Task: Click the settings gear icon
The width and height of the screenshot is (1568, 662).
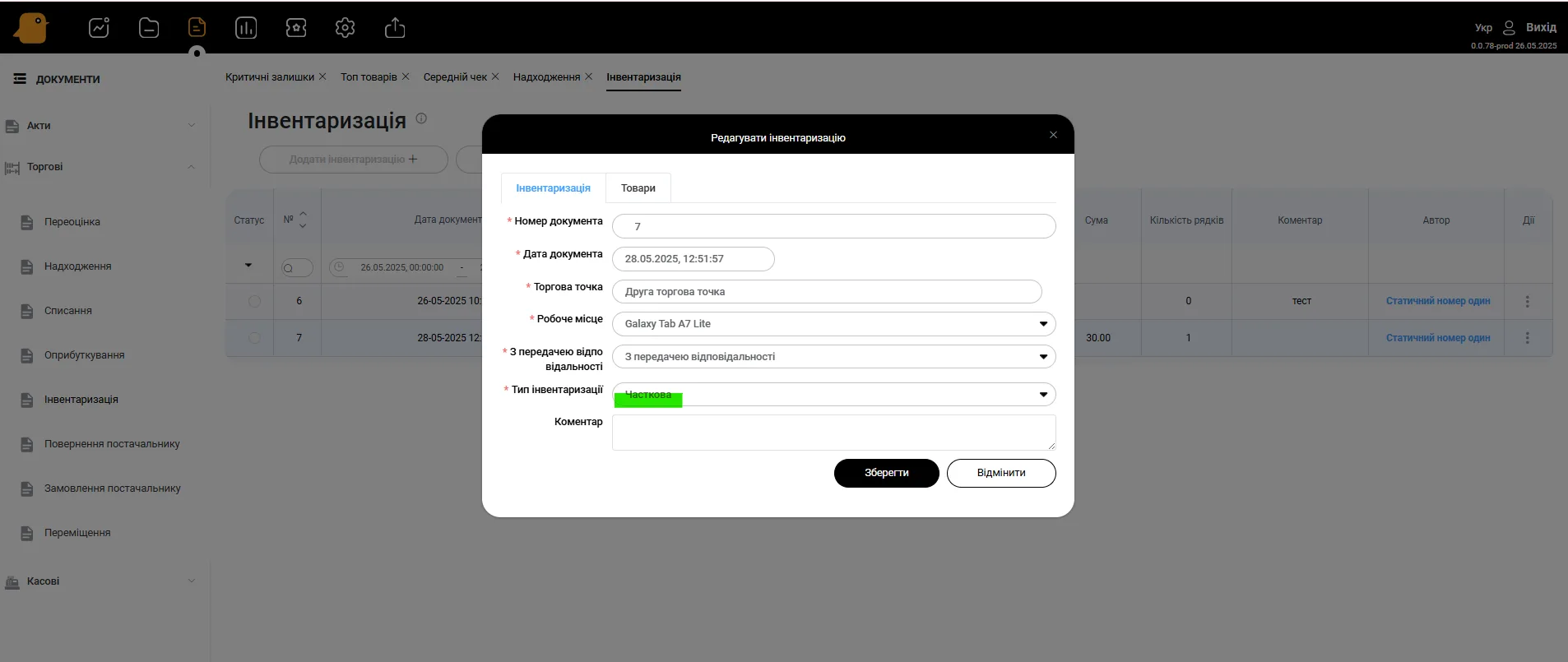Action: [x=345, y=28]
